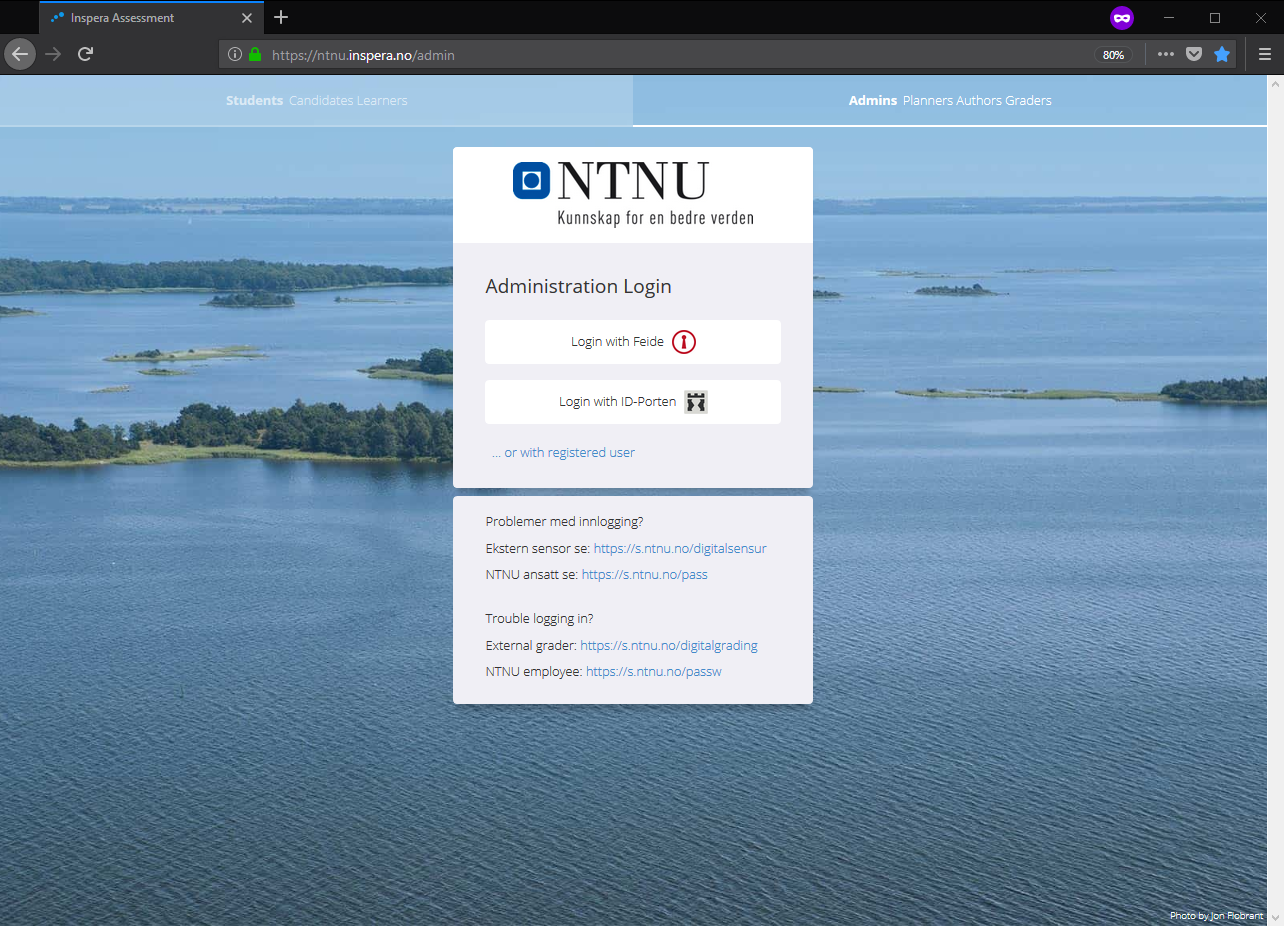Close the Inspera Assessment tab

pos(247,18)
